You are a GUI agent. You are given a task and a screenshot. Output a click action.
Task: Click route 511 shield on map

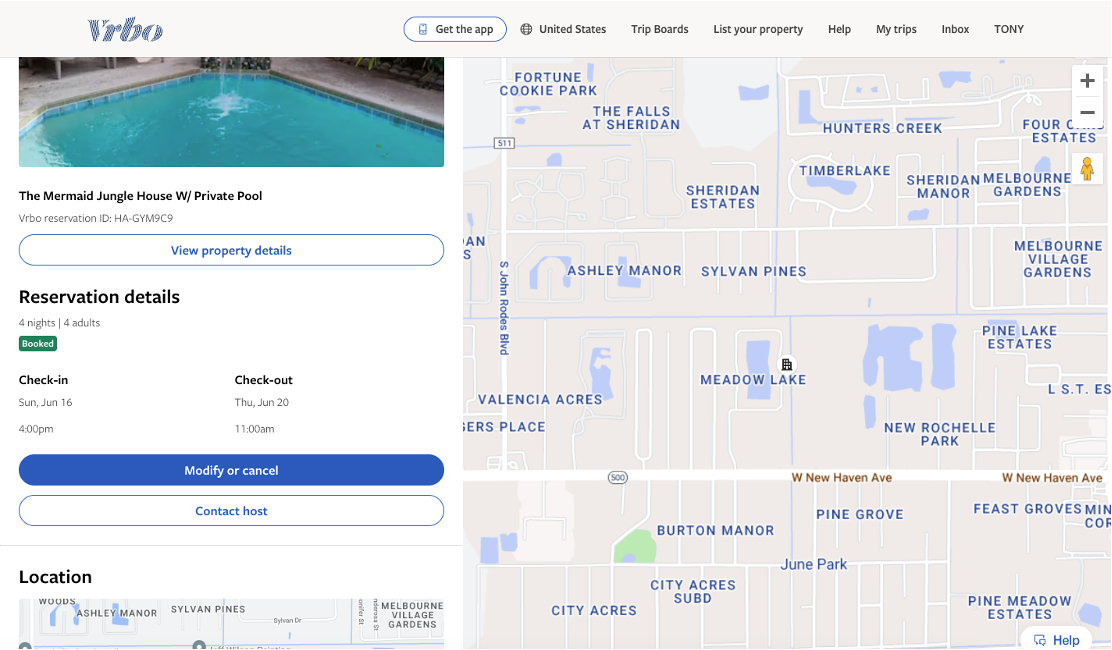[504, 143]
